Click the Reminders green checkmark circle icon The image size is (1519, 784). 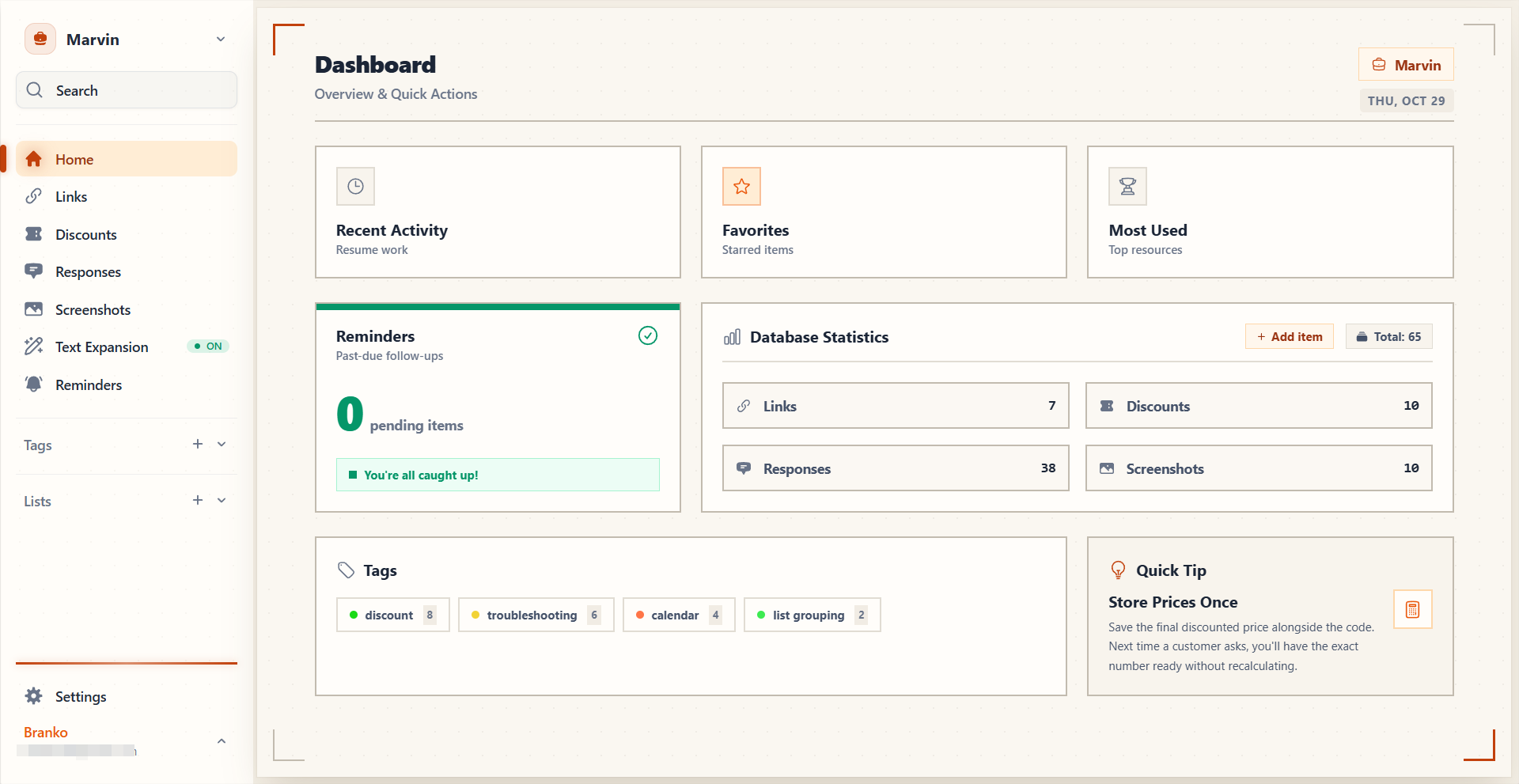click(x=648, y=336)
